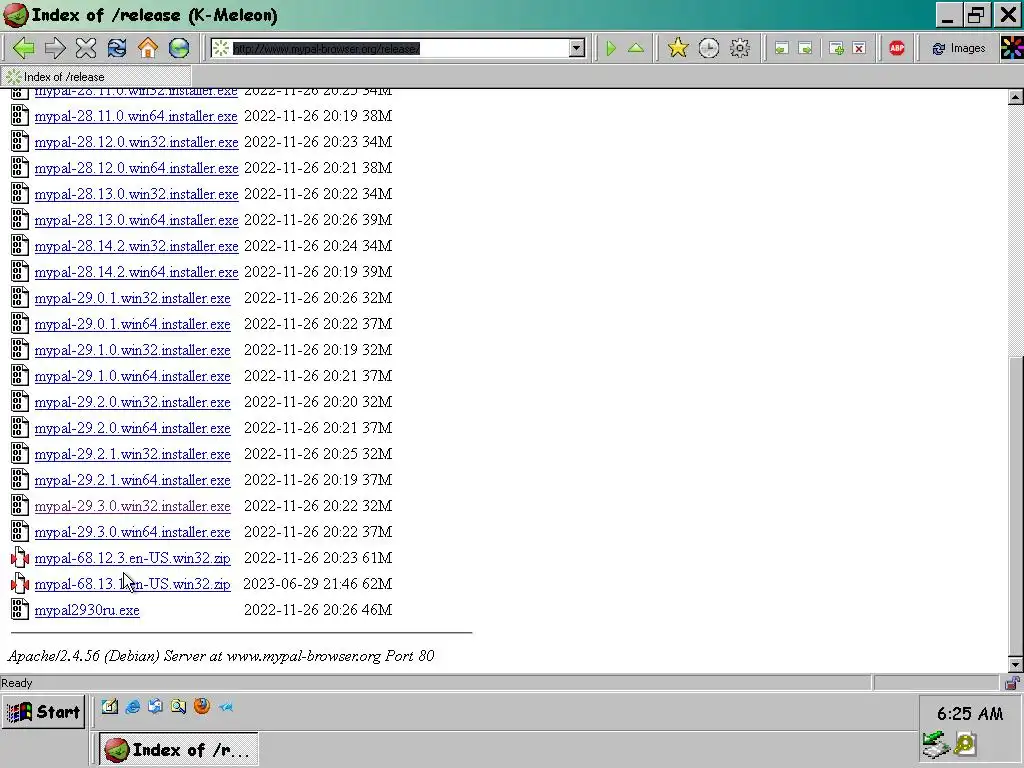
Task: Click the K-Meleon title bar logo icon
Action: click(x=15, y=14)
